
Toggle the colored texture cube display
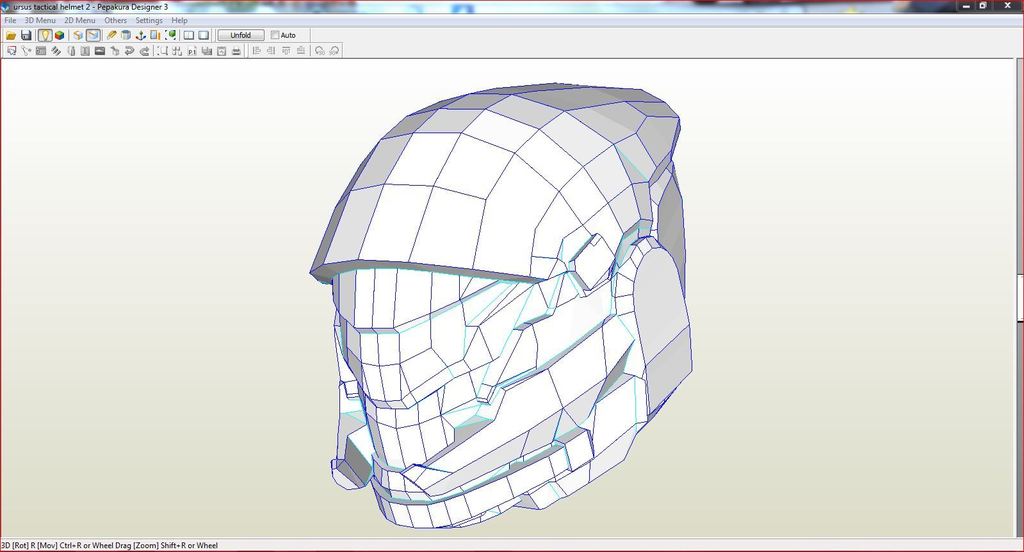click(x=59, y=35)
